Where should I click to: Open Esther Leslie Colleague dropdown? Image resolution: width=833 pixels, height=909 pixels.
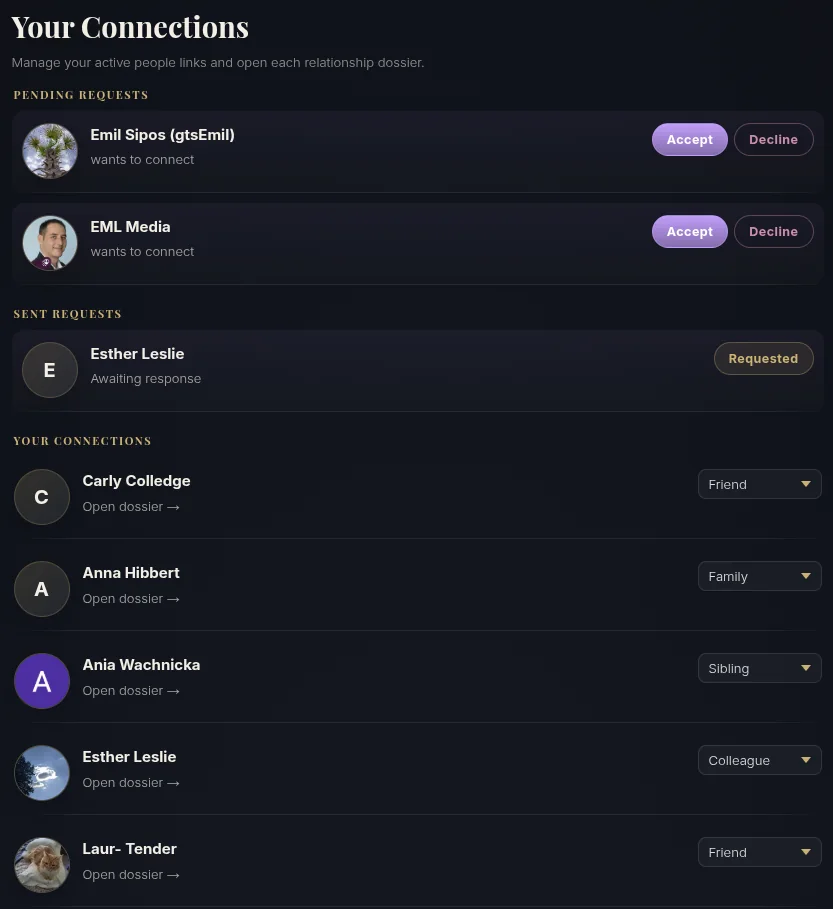(x=759, y=760)
